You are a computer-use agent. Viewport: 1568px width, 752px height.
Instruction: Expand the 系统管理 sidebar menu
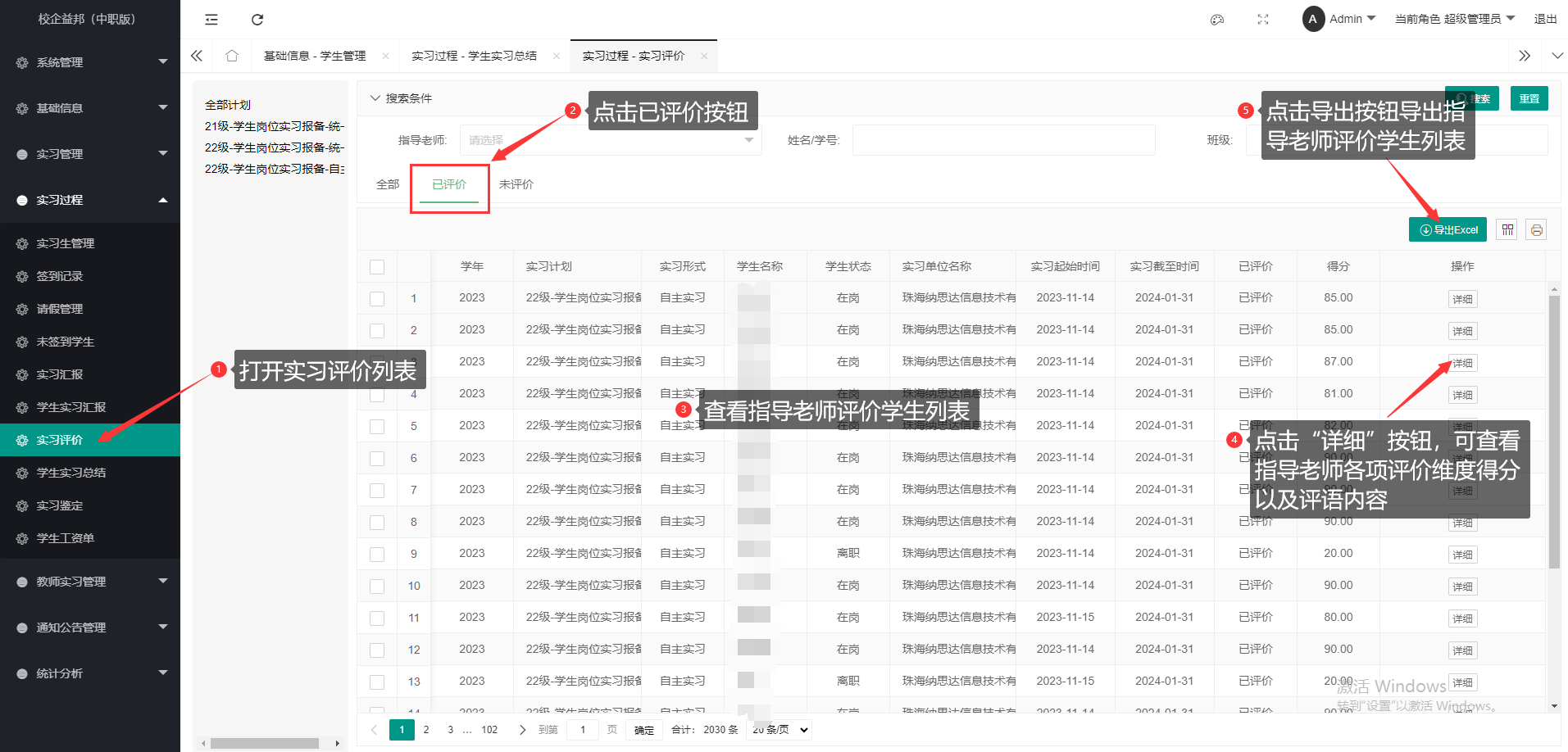[90, 62]
